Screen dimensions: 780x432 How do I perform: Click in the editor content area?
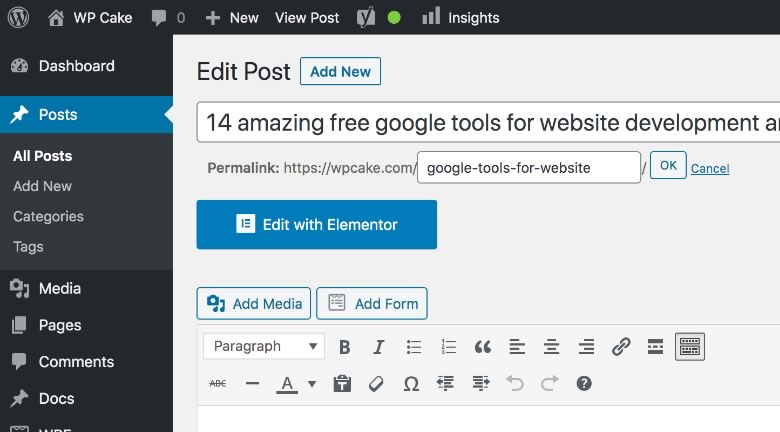tap(488, 419)
